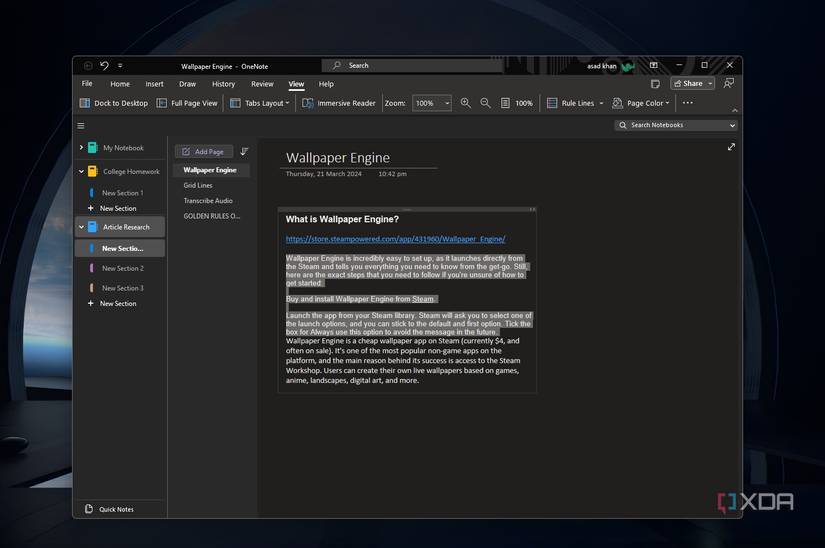Open the File menu
The width and height of the screenshot is (825, 548).
click(x=87, y=84)
